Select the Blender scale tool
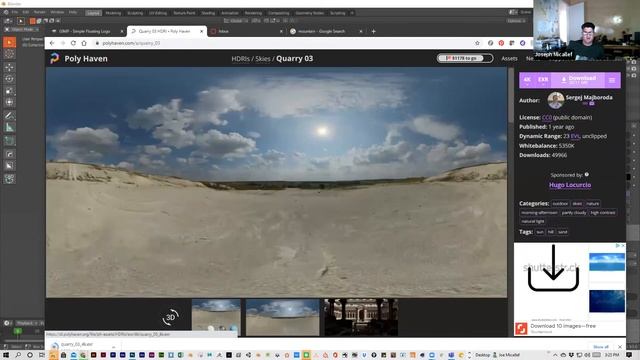The height and width of the screenshot is (360, 640). coord(9,91)
